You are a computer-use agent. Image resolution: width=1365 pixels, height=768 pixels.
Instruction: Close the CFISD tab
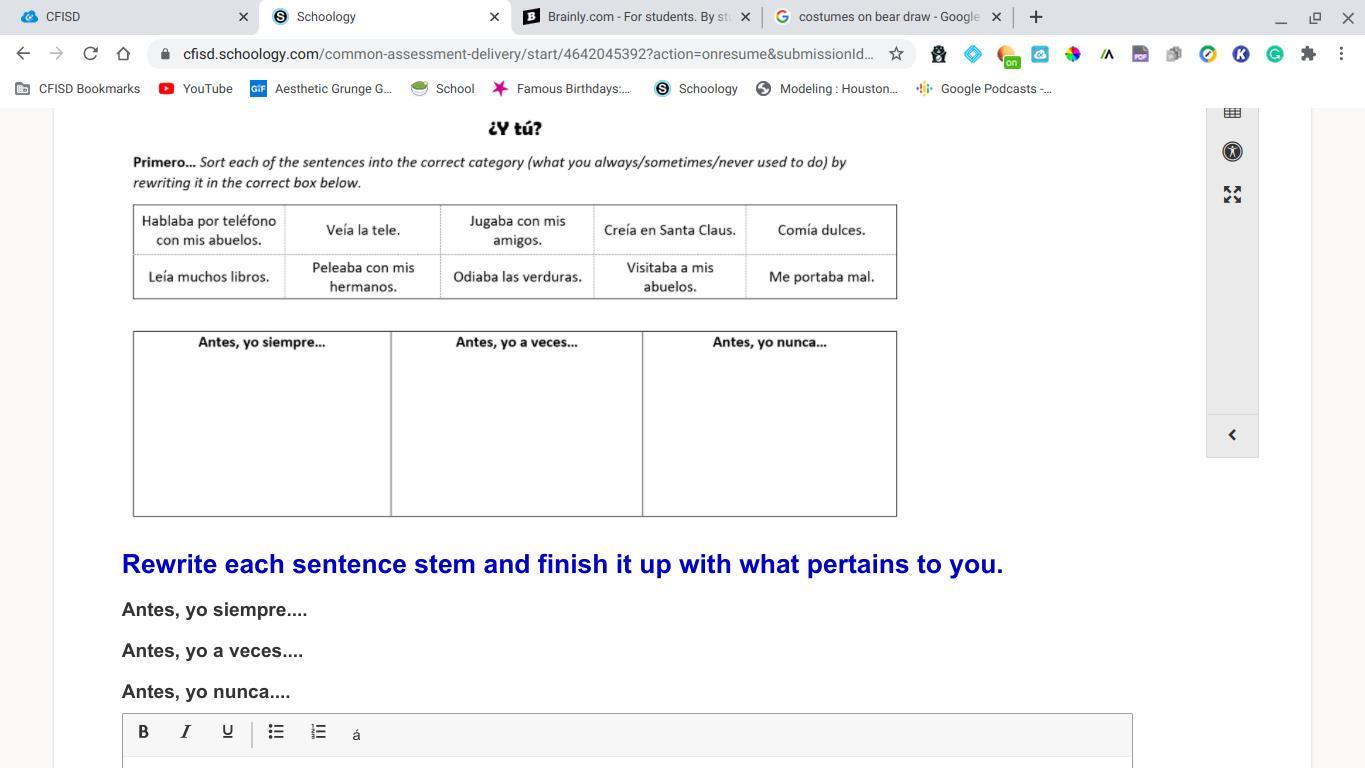point(243,17)
